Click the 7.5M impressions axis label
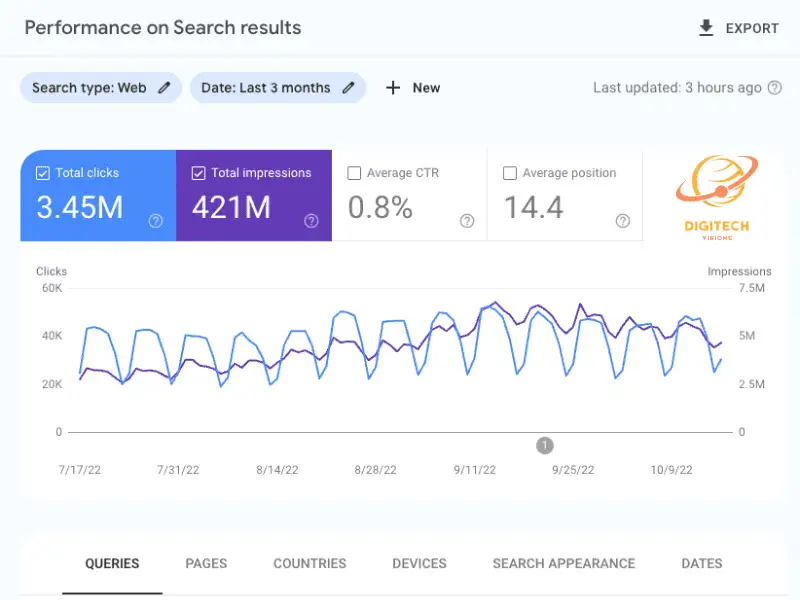This screenshot has width=800, height=600. point(752,288)
